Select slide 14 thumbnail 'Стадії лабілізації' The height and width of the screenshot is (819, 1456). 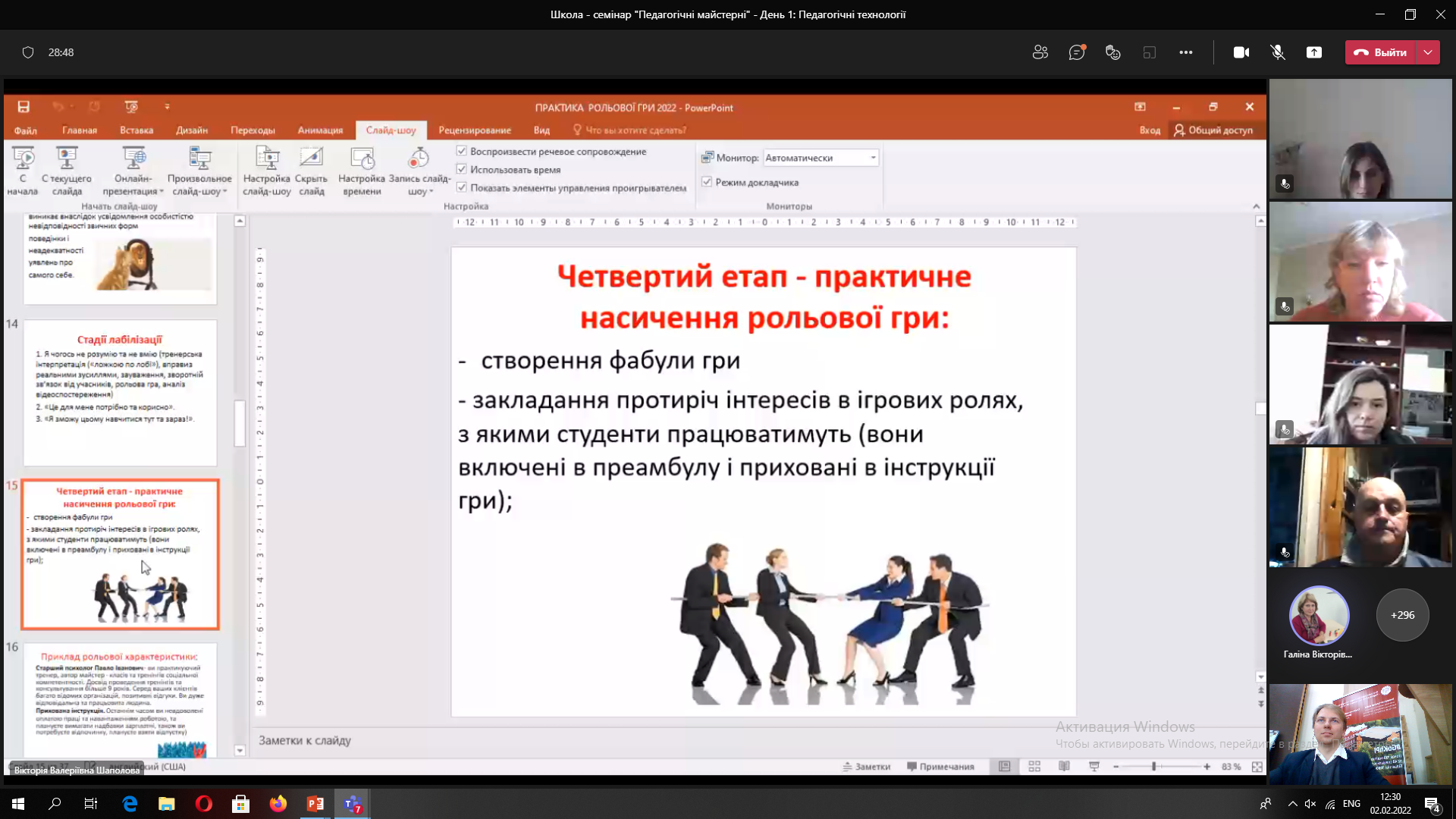[120, 393]
